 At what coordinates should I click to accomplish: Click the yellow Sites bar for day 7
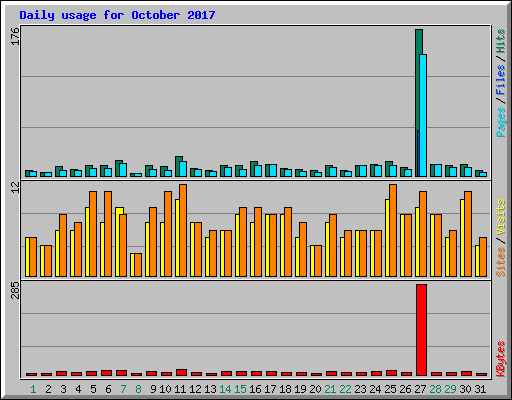(118, 242)
